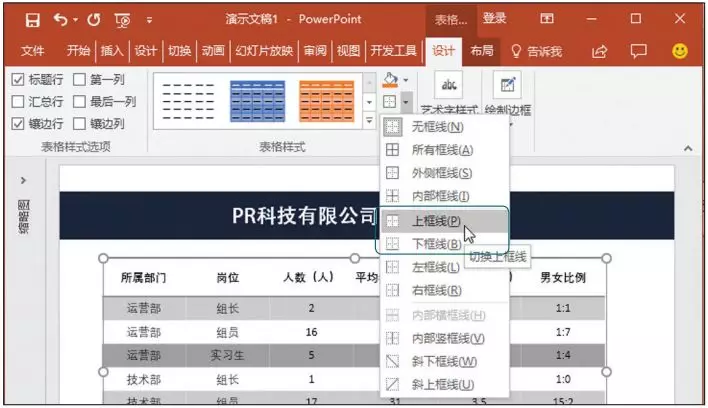Select the orange table style thumbnail
Screen dimensions: 708x408
point(326,102)
